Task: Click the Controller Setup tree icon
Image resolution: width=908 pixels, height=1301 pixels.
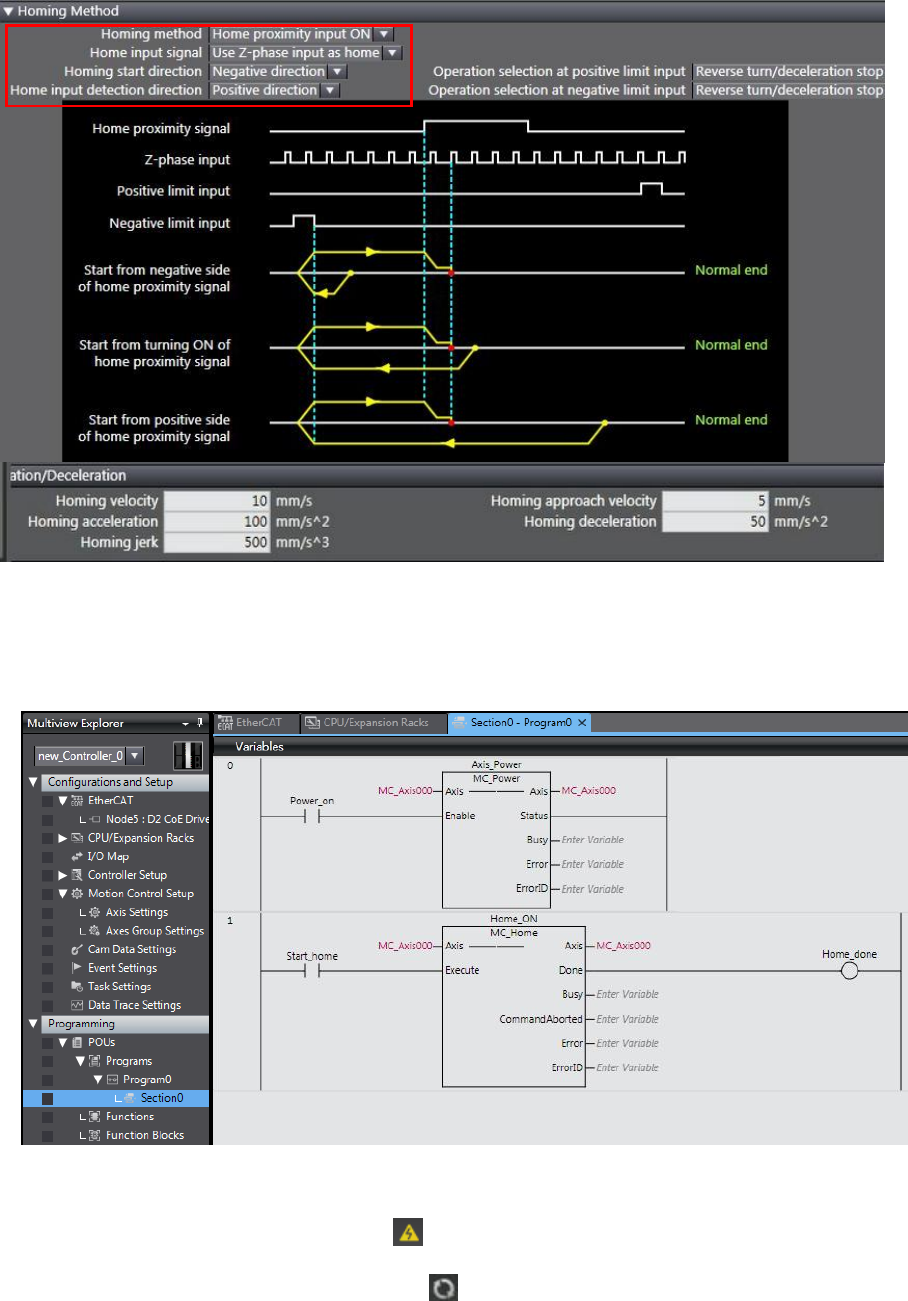Action: (x=79, y=875)
